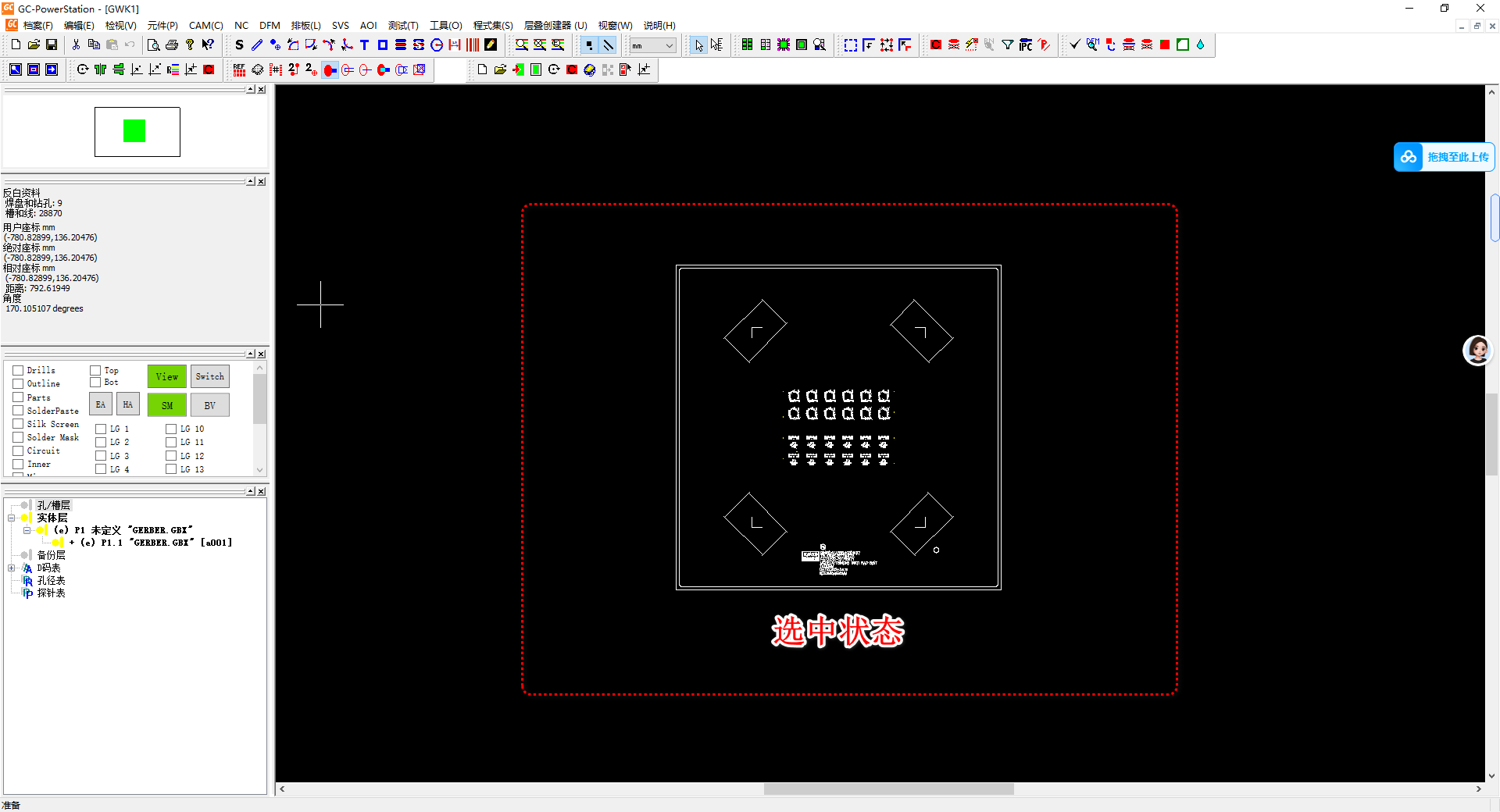Click the BV button

[x=210, y=405]
